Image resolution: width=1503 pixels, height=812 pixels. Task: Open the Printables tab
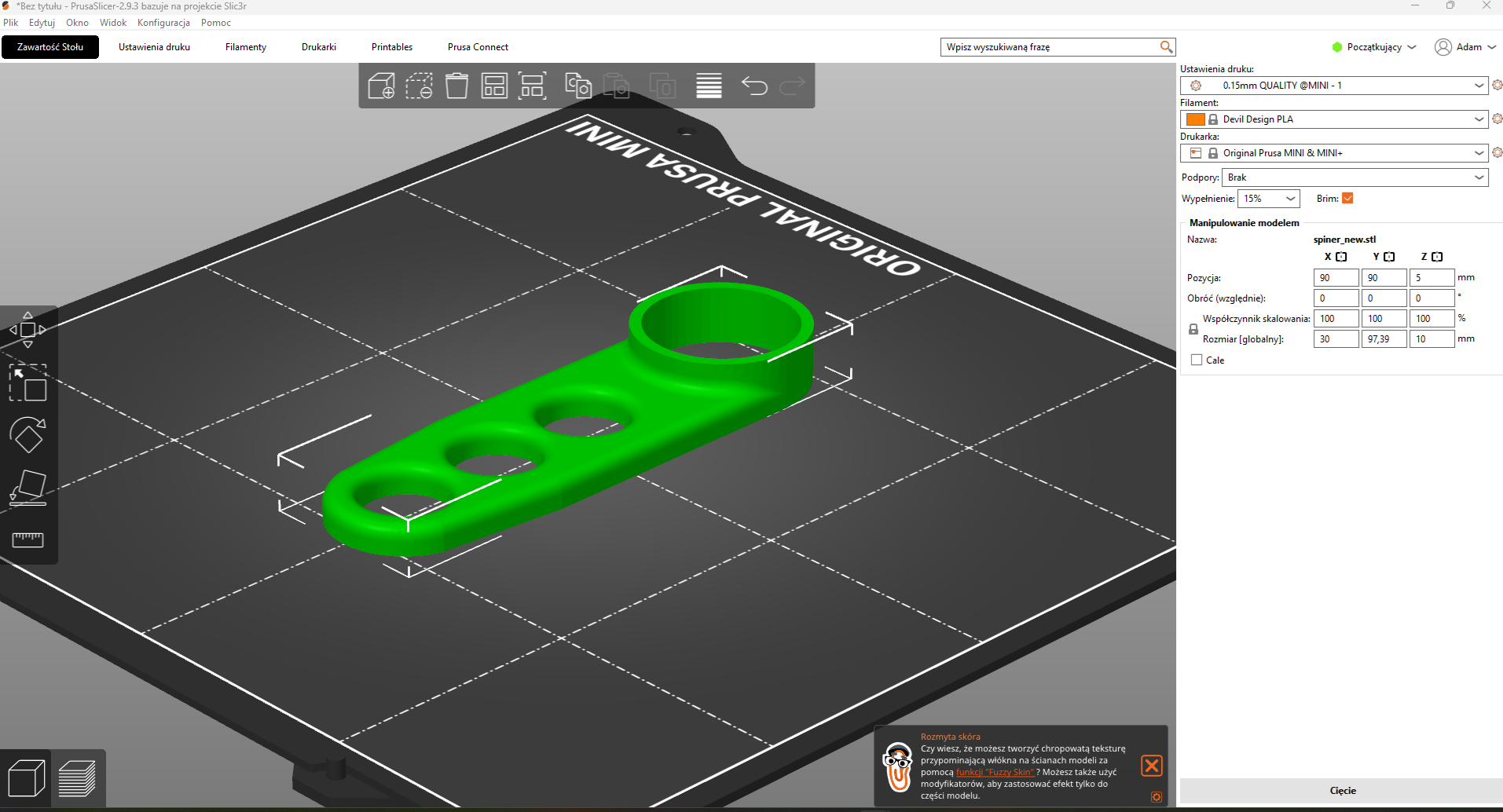[392, 47]
